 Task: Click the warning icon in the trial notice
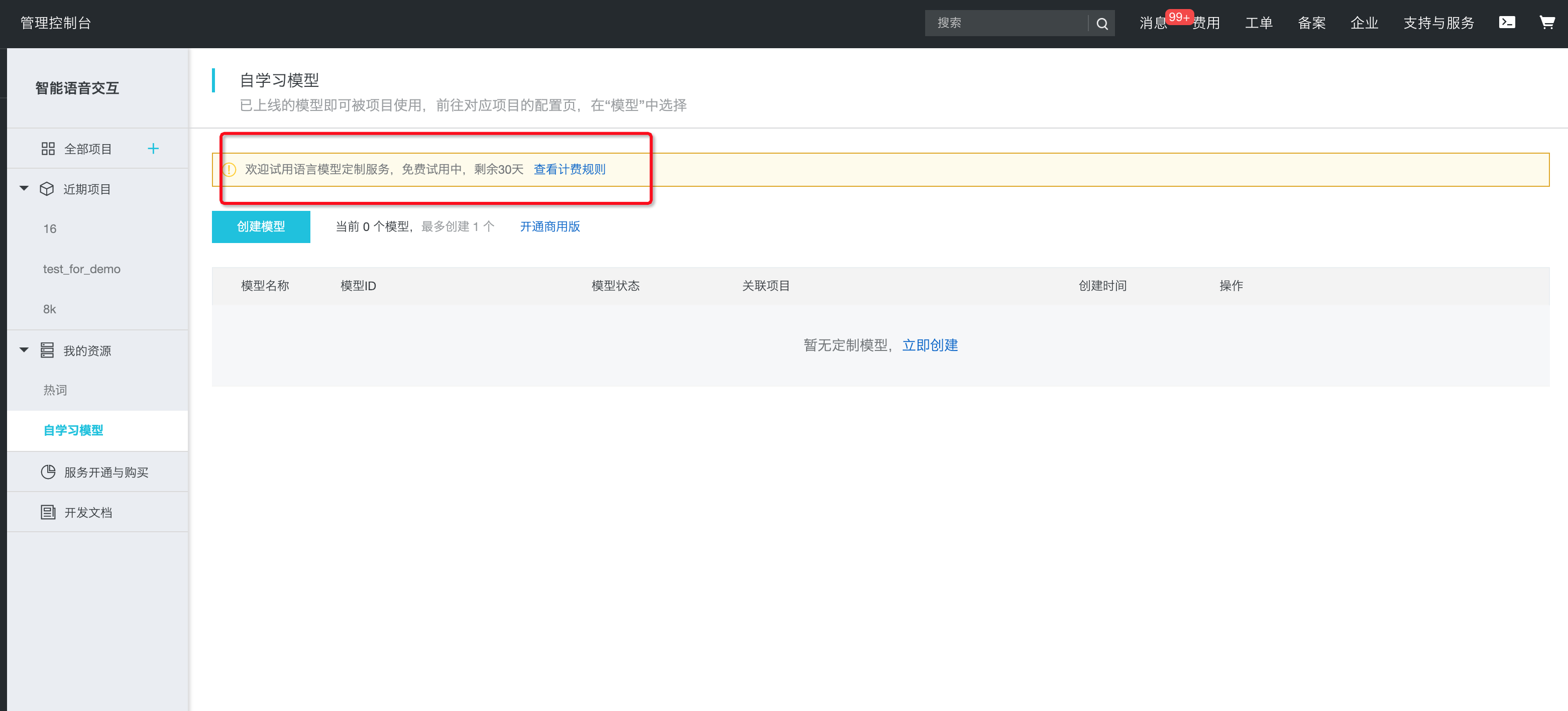click(x=229, y=170)
